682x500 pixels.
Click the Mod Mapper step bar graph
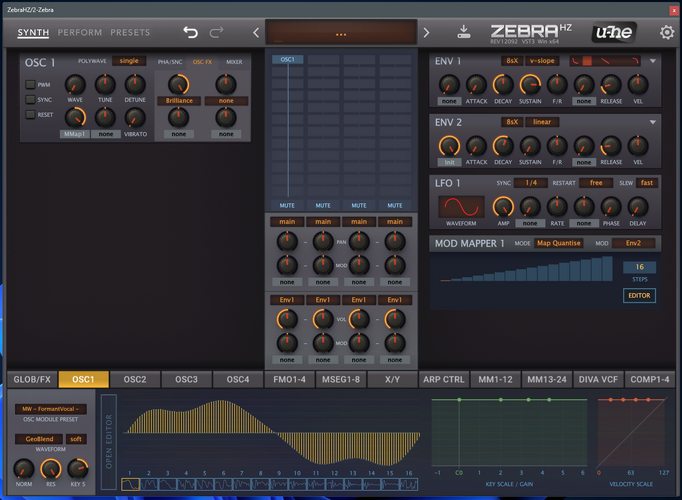526,269
